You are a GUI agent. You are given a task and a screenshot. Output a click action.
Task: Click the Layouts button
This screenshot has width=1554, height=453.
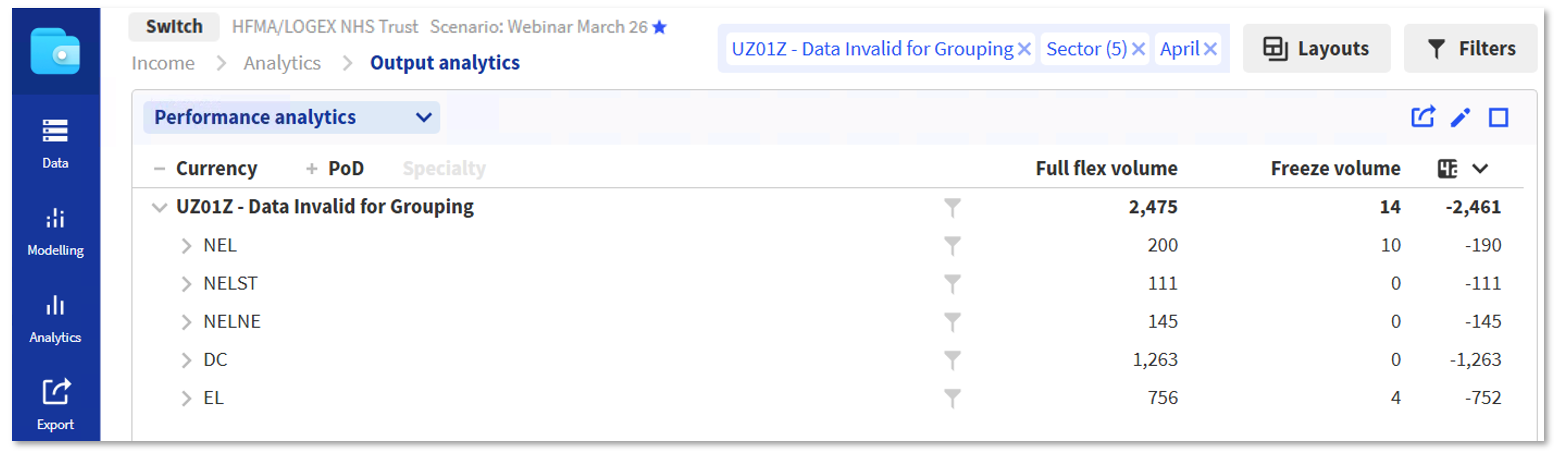[x=1316, y=49]
